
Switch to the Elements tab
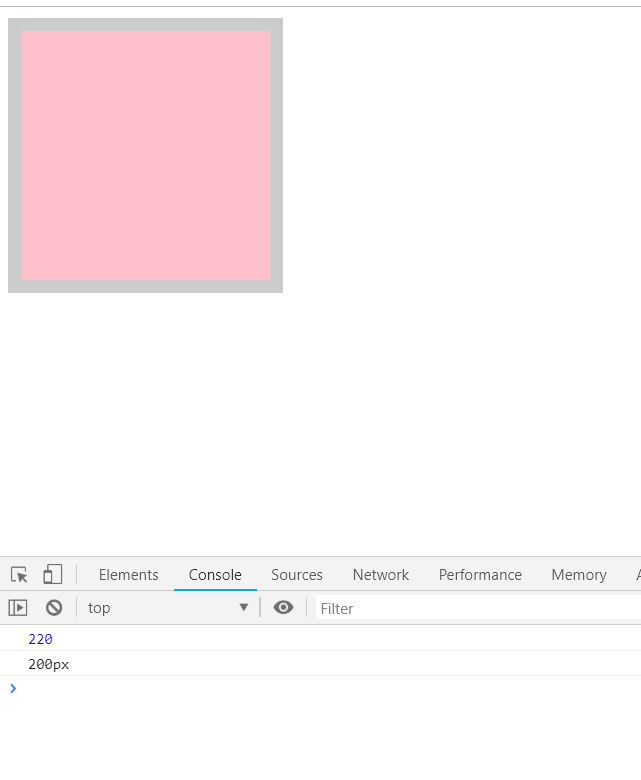[x=128, y=575]
